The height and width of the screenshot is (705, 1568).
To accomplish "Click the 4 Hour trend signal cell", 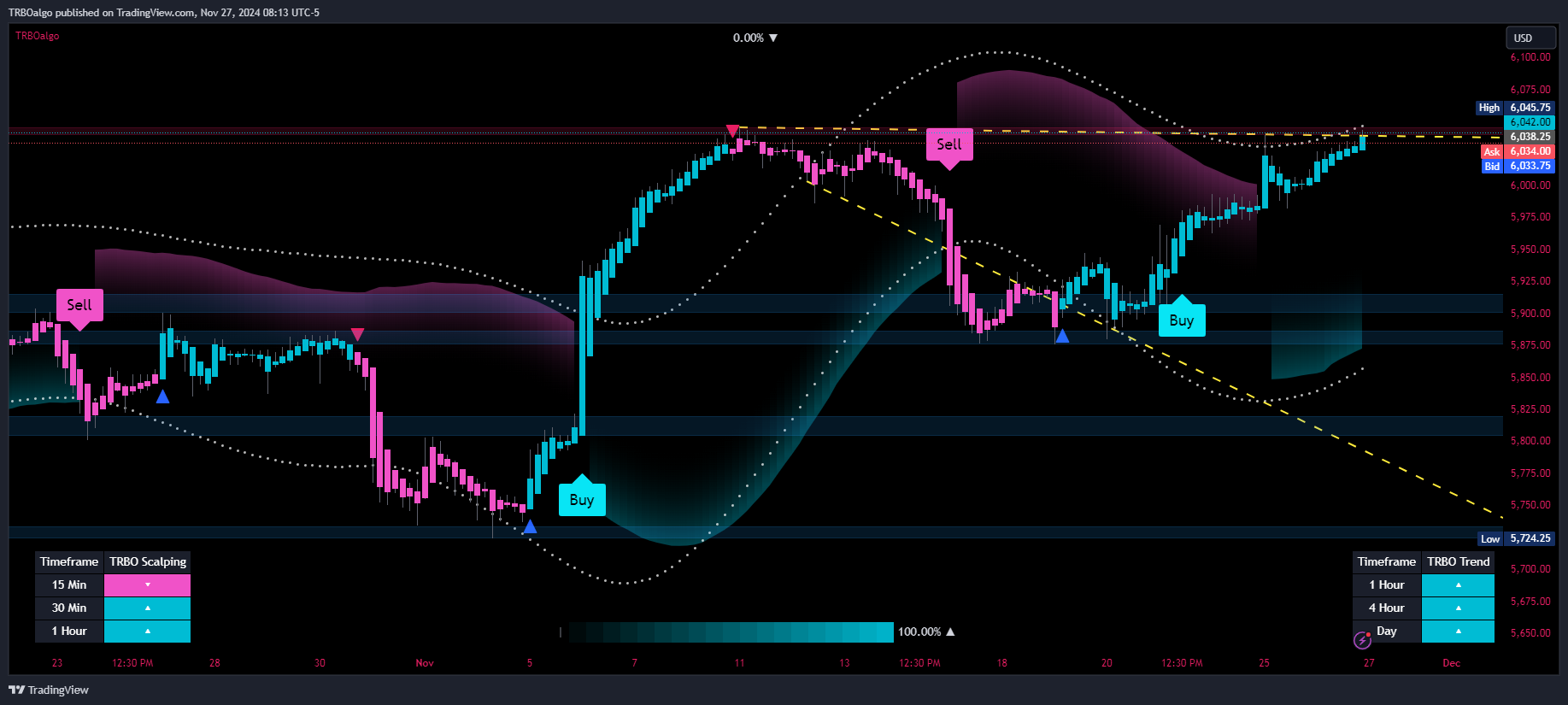I will [1458, 608].
